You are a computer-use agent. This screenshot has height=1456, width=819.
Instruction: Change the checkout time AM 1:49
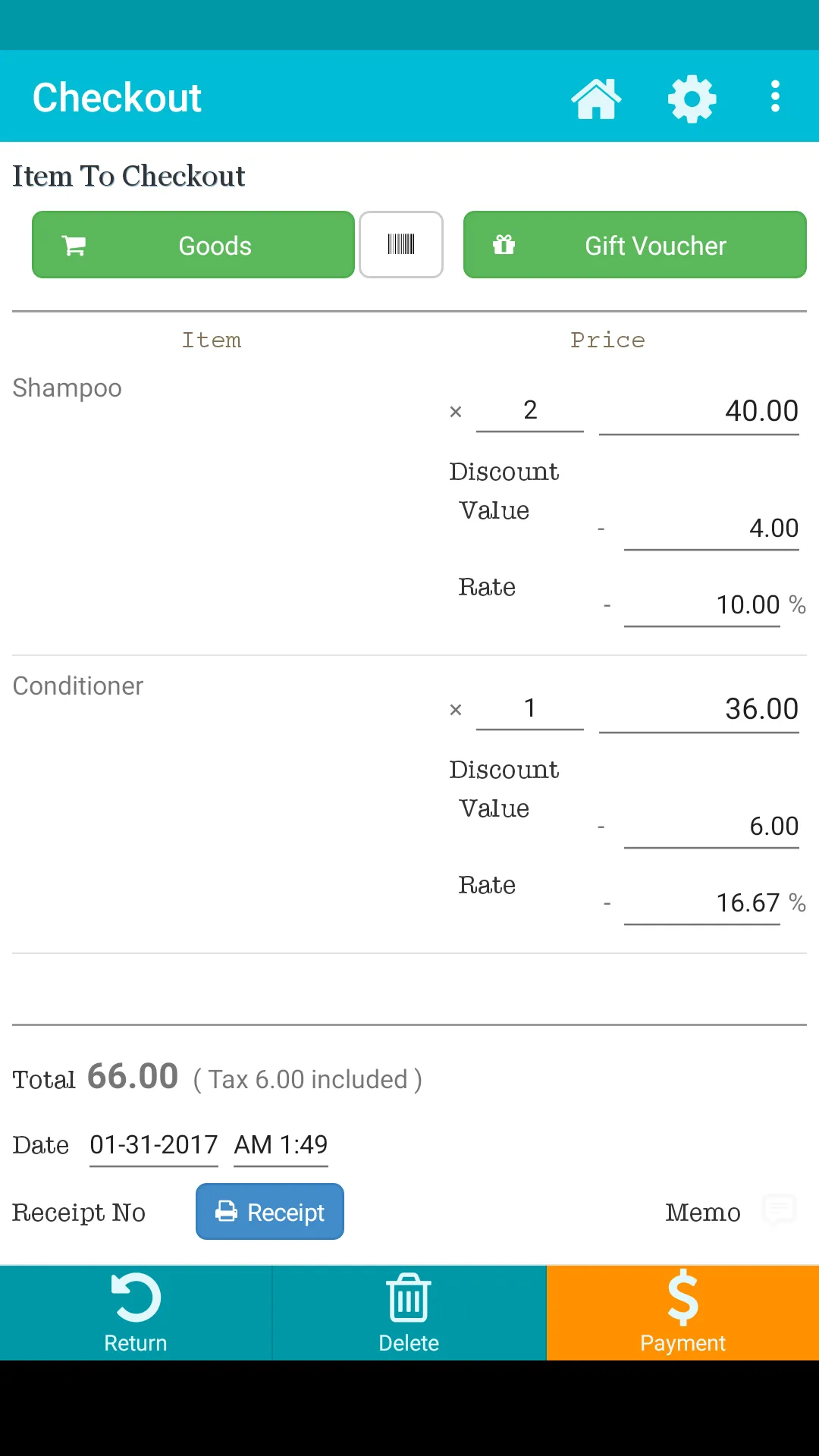click(x=281, y=1145)
